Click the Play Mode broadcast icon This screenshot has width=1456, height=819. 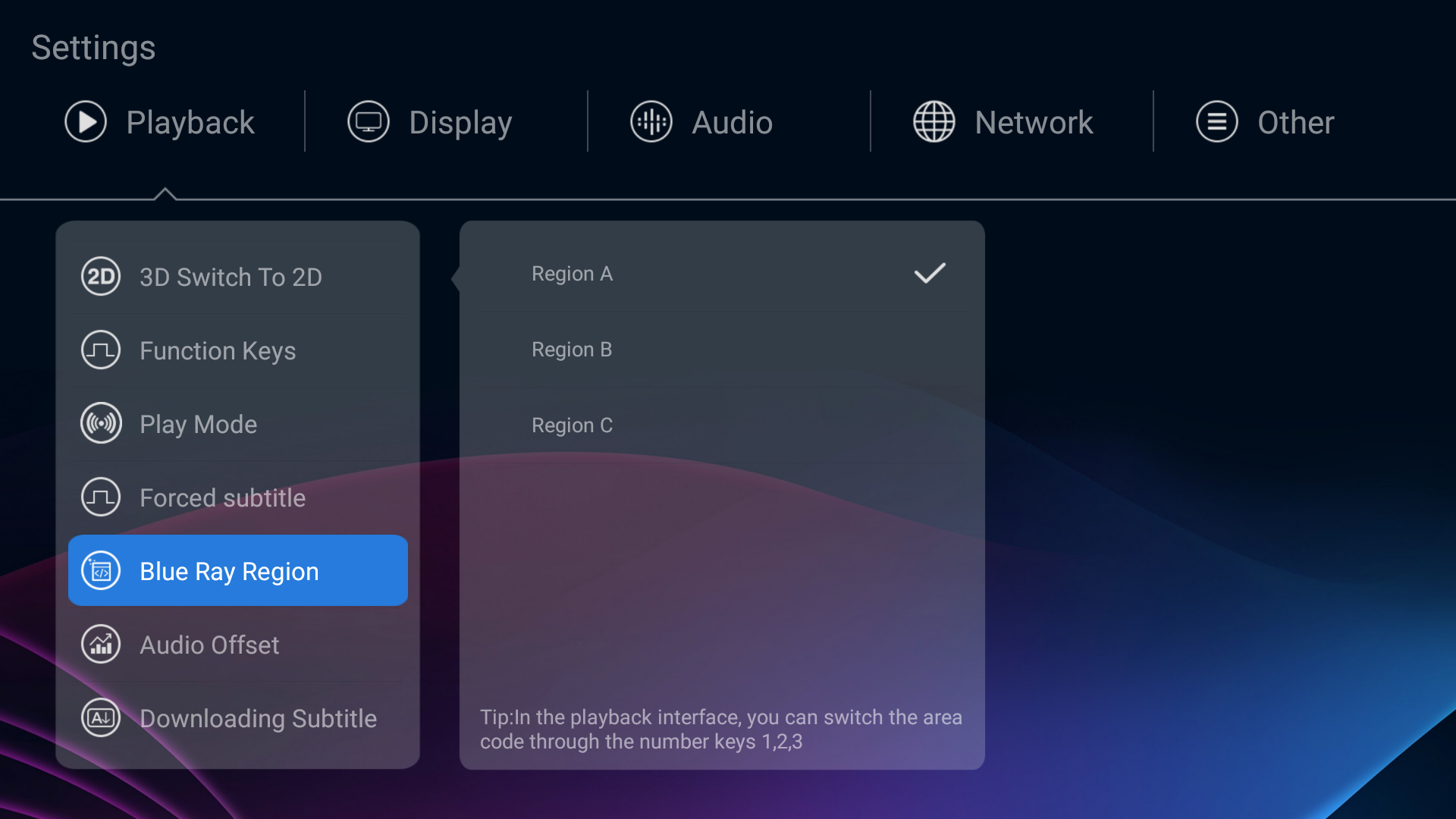point(101,424)
